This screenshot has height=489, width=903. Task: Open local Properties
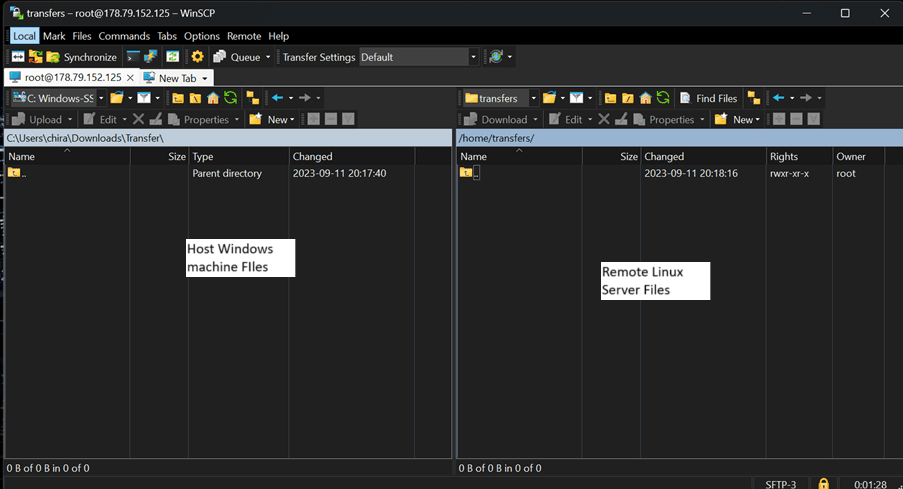[199, 119]
